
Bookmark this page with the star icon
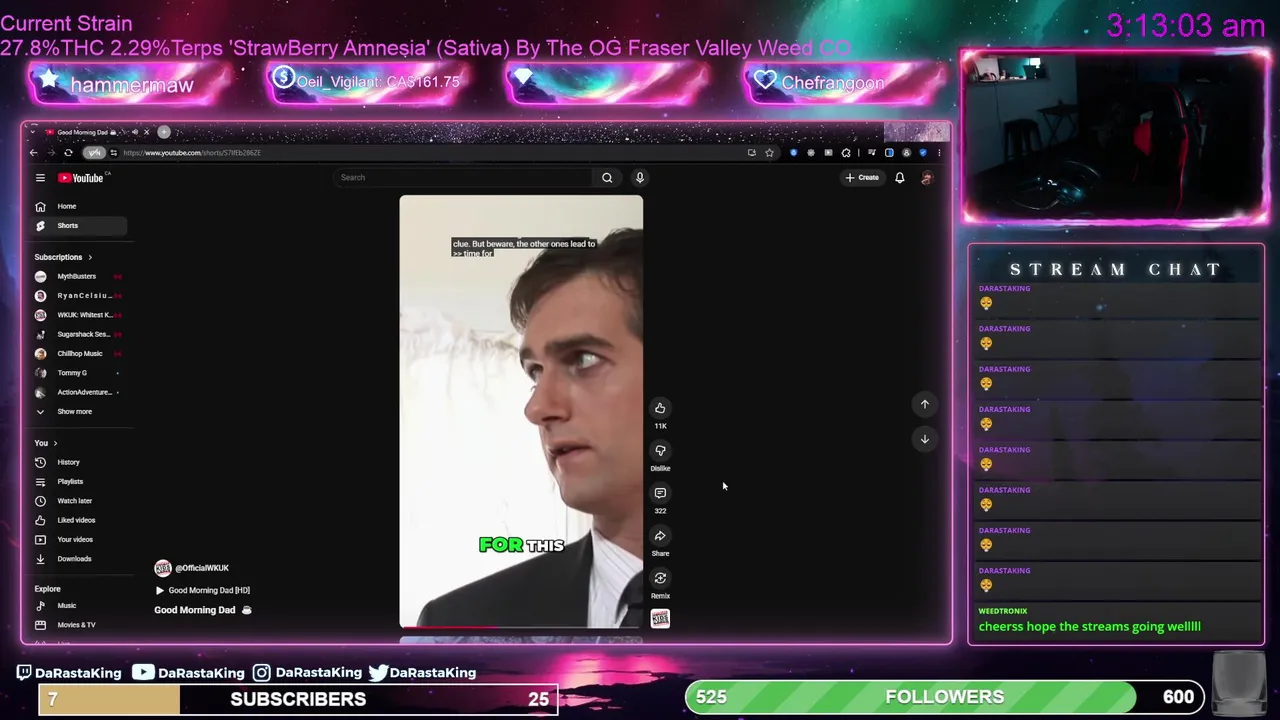pos(769,153)
